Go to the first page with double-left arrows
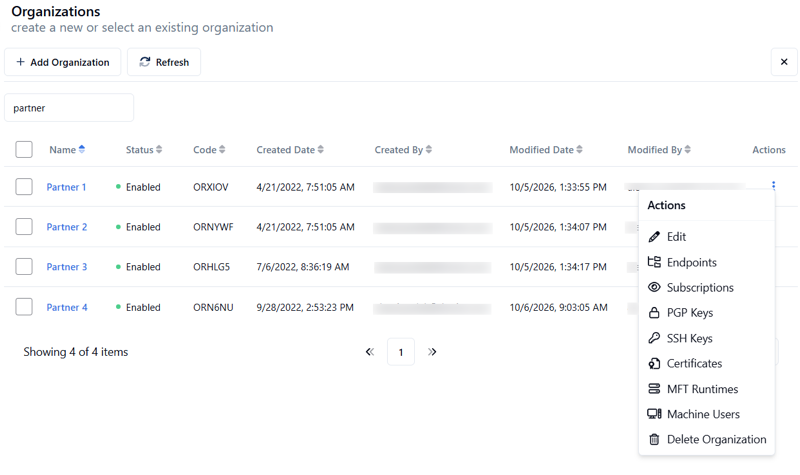The image size is (800, 475). click(x=370, y=352)
